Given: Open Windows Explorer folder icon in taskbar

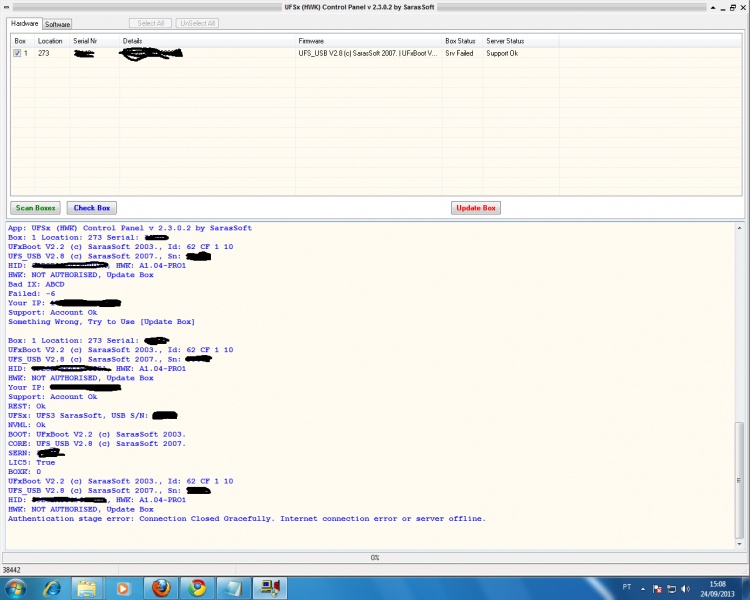Looking at the screenshot, I should coord(87,589).
